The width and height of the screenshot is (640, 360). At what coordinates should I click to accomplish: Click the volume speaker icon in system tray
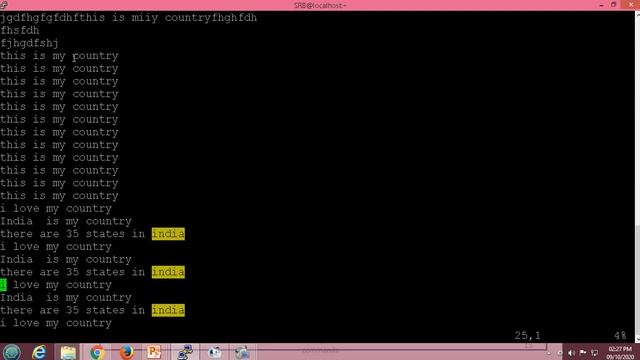pyautogui.click(x=571, y=353)
